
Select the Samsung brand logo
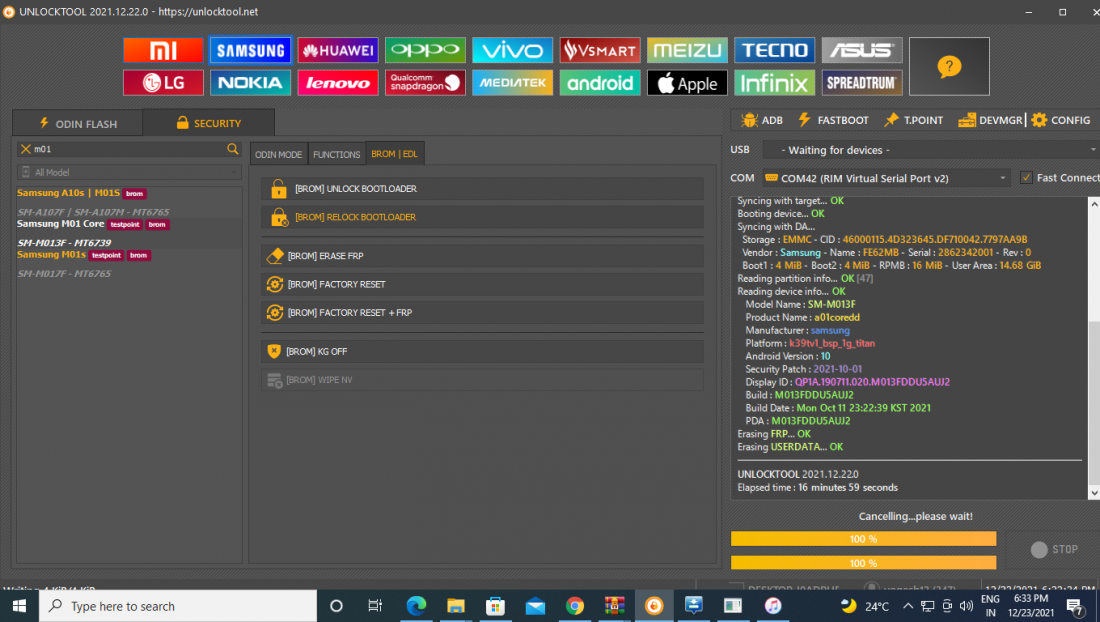click(250, 50)
